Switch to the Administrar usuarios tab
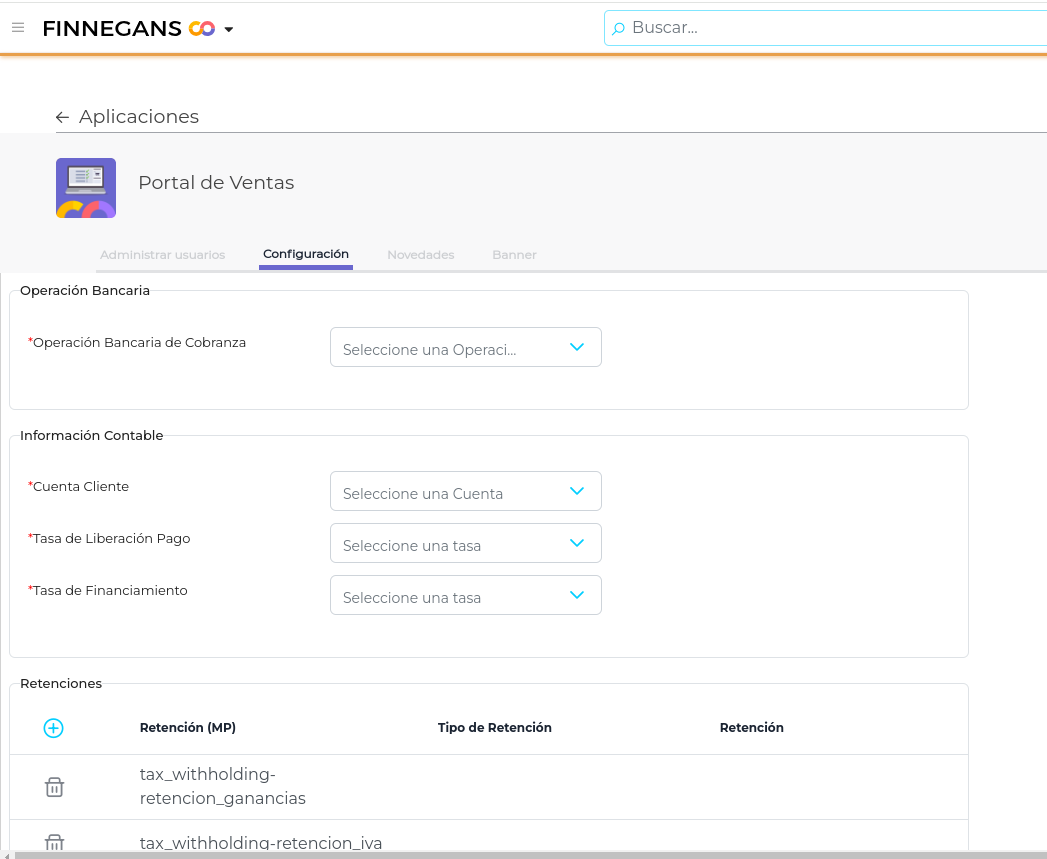 click(162, 255)
